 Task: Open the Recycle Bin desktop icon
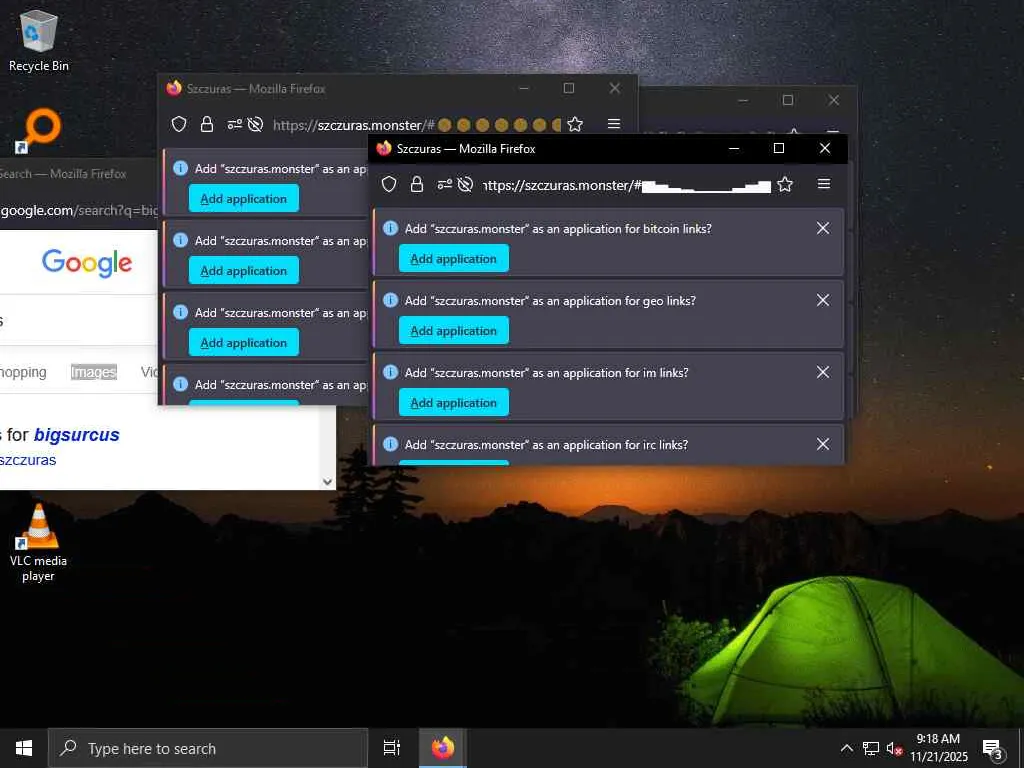tap(39, 40)
